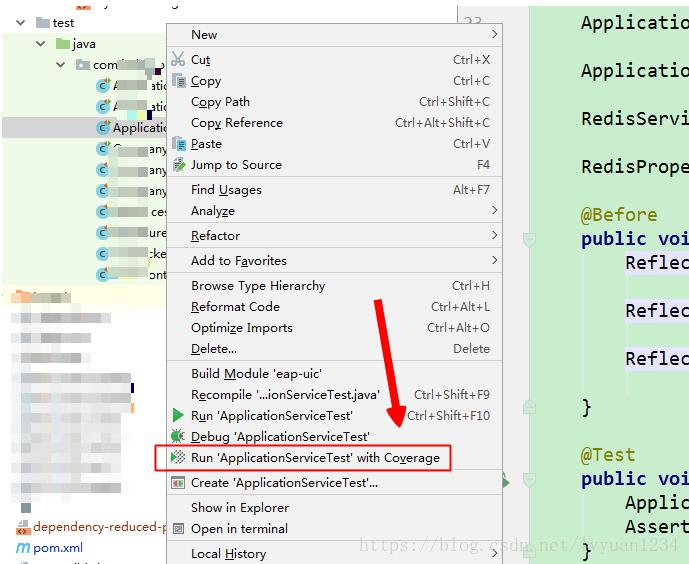Viewport: 689px width, 564px height.
Task: Click the Open in terminal icon
Action: point(178,528)
